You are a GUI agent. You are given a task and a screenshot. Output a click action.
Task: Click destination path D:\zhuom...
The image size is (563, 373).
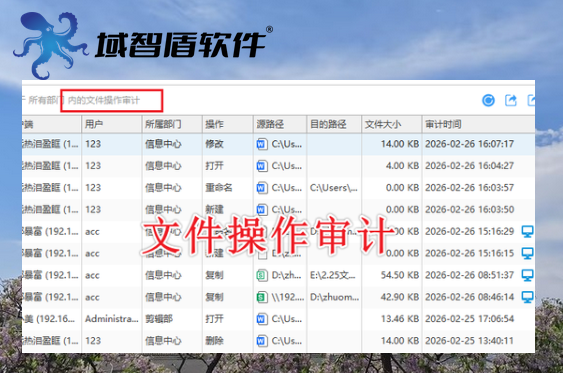(x=334, y=297)
